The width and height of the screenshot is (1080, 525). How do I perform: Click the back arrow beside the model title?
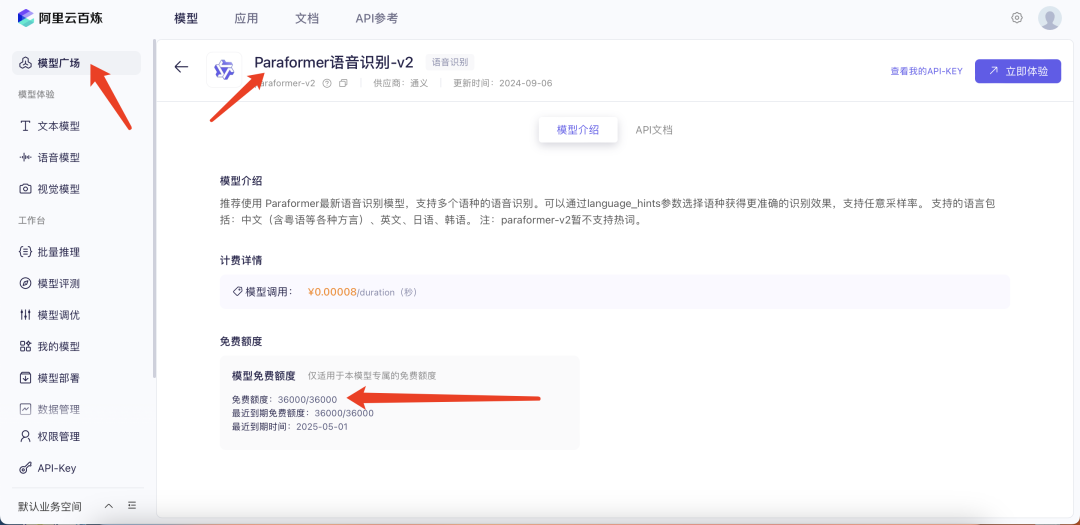(x=181, y=67)
